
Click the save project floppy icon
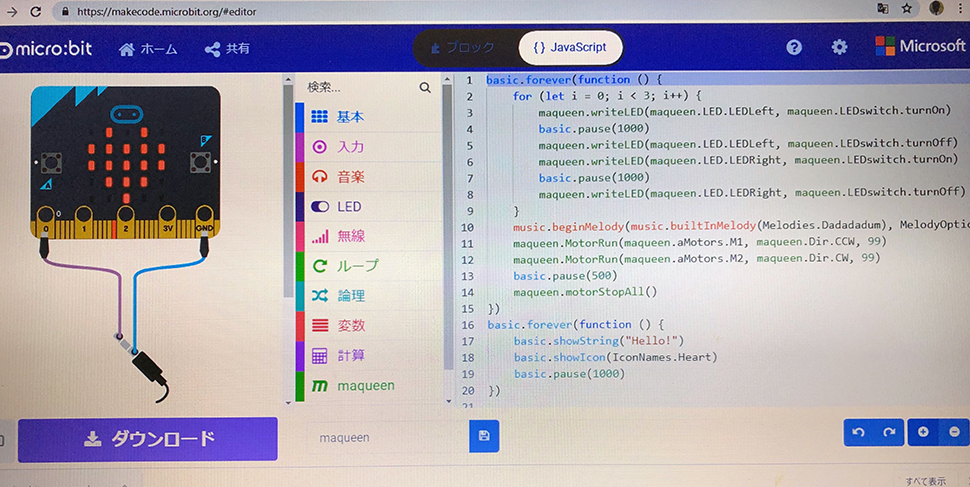click(x=484, y=436)
